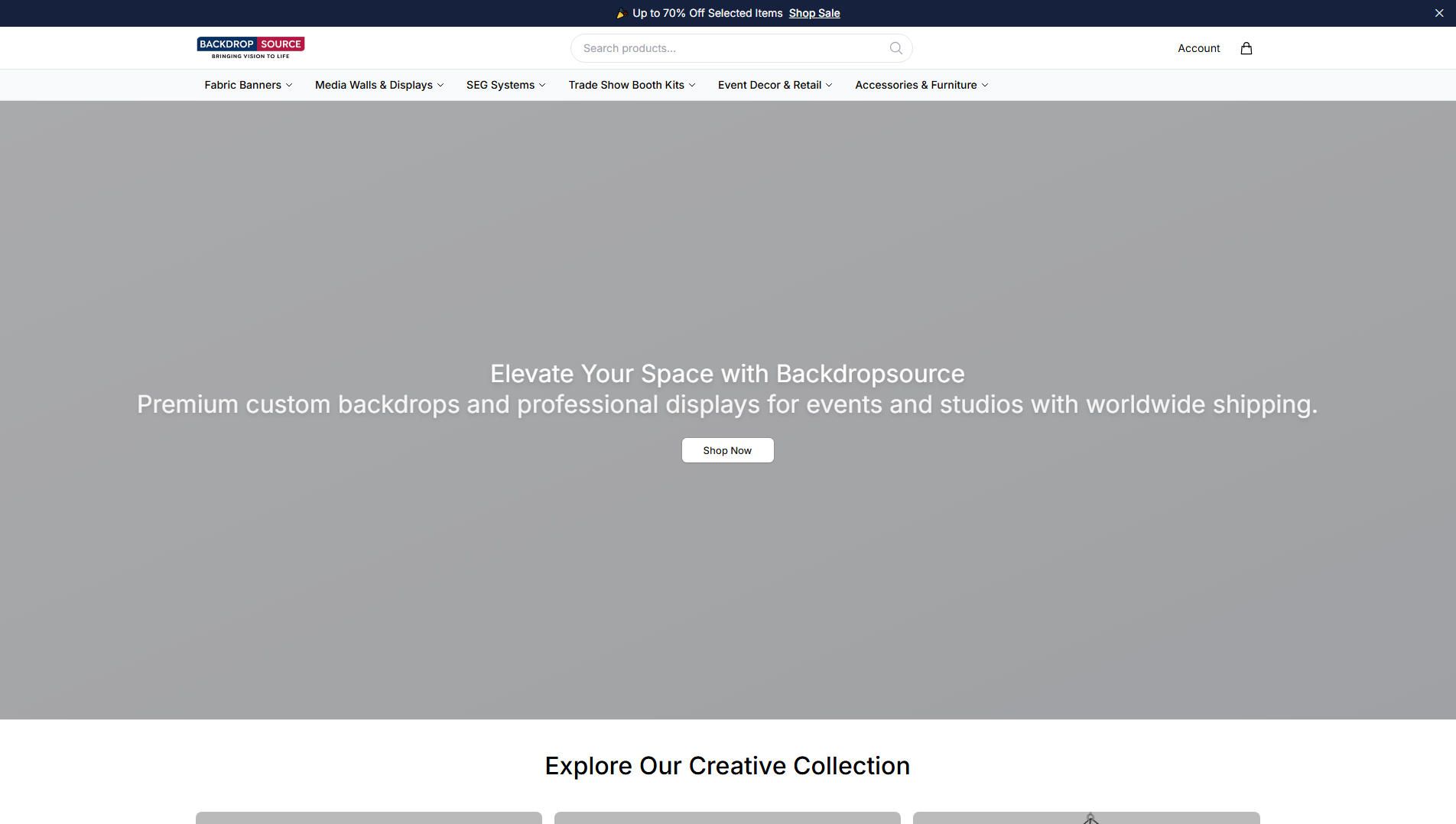Expand the Fabric Banners menu

click(x=248, y=85)
